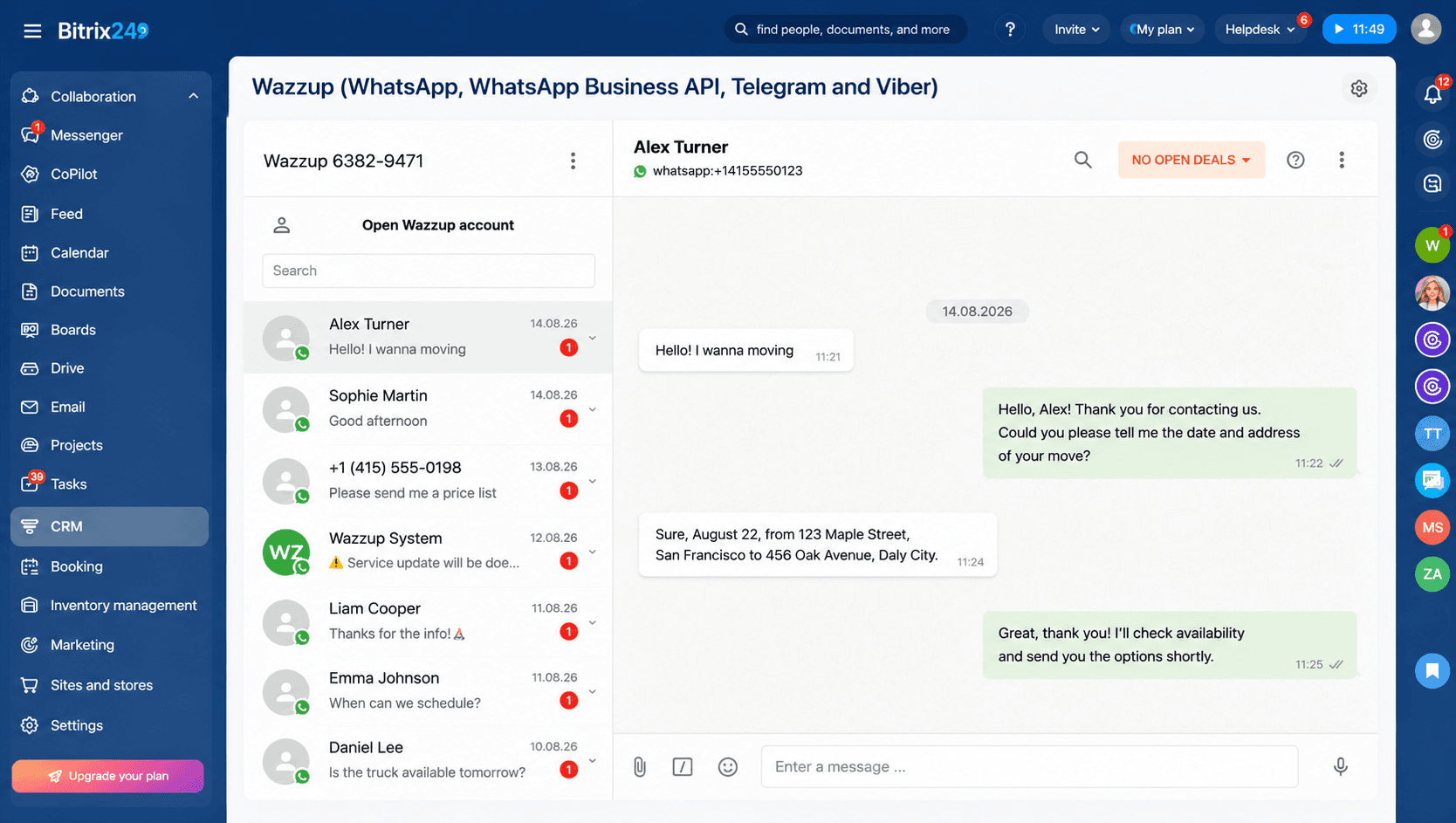
Task: Open notifications bell in right panel
Action: click(x=1432, y=94)
